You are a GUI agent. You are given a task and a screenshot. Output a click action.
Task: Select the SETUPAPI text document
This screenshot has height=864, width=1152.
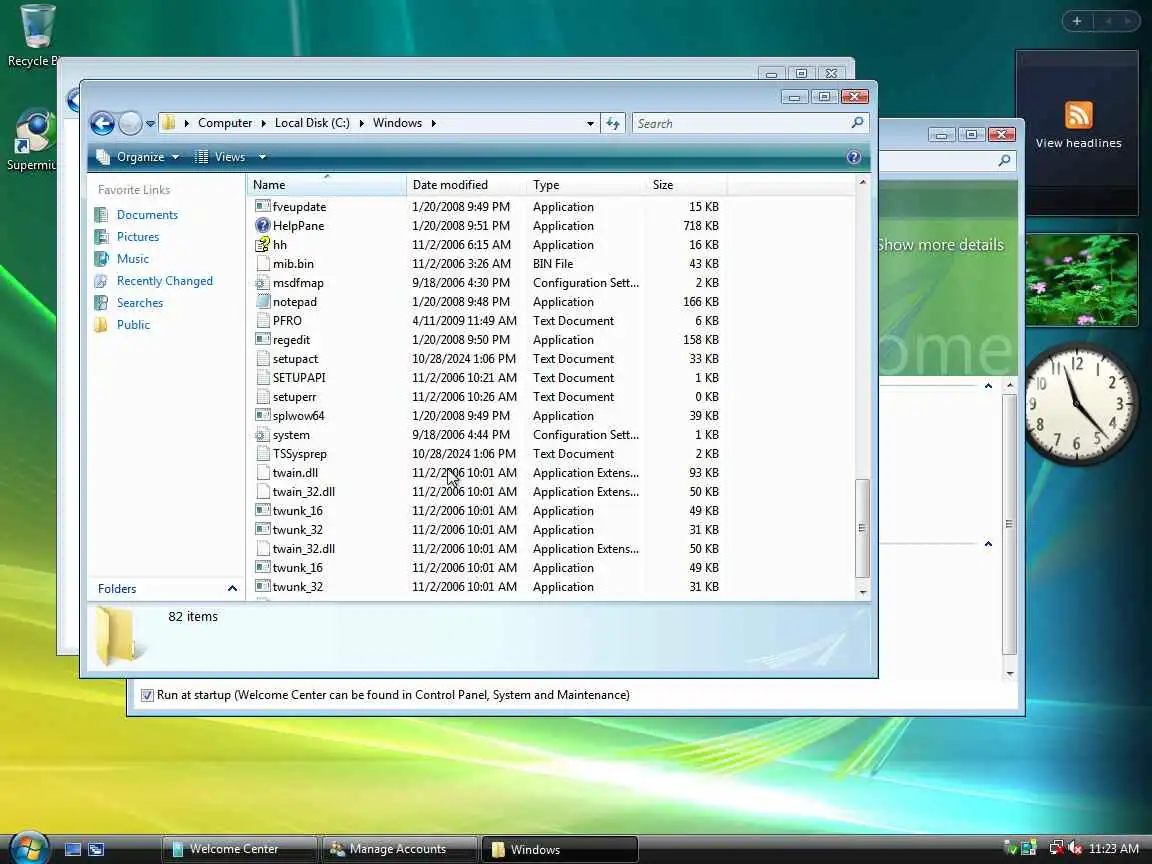coord(298,378)
